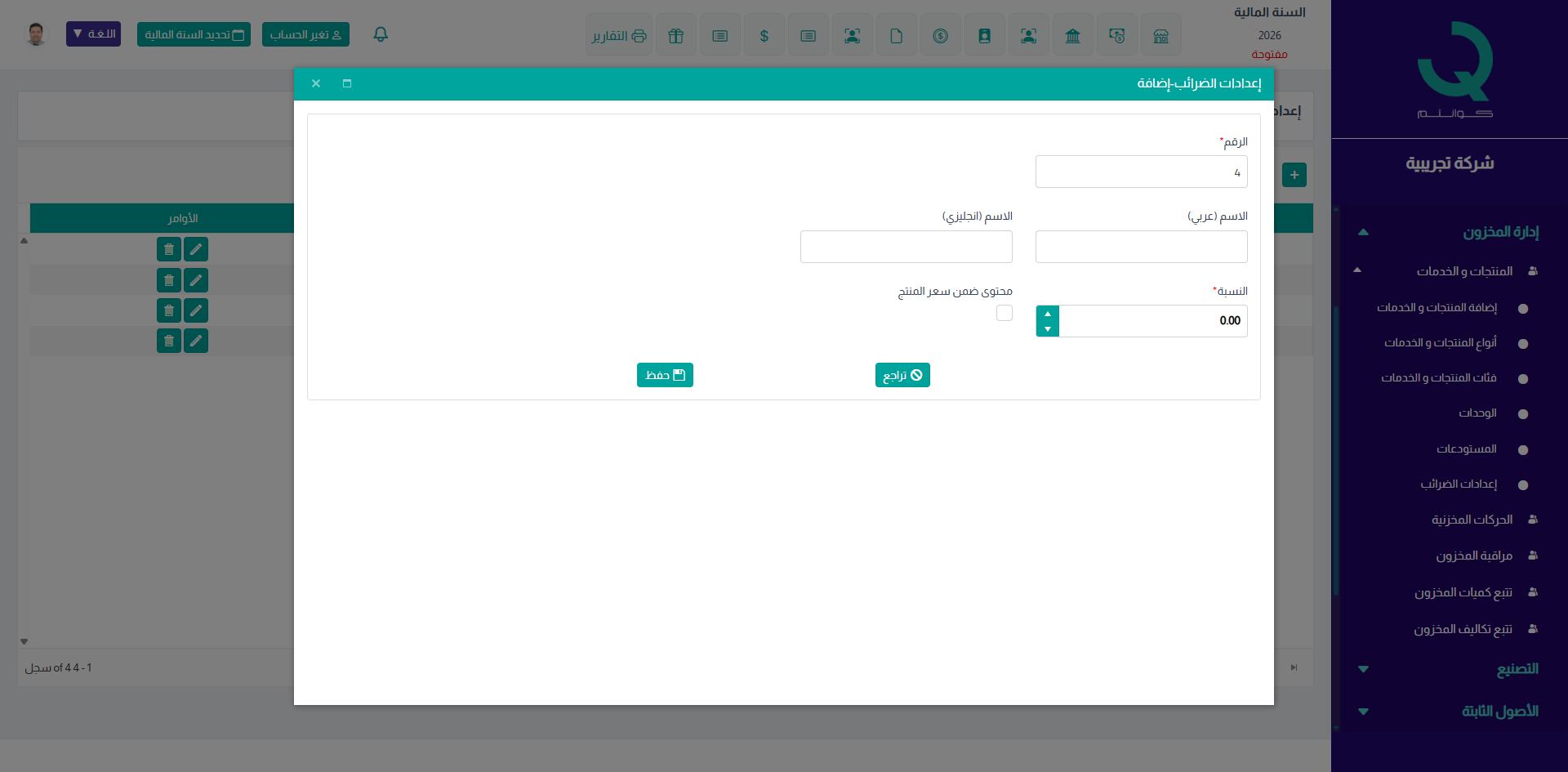The width and height of the screenshot is (1568, 772).
Task: Open إعدادات الضرائب in the sidebar
Action: point(1458,484)
